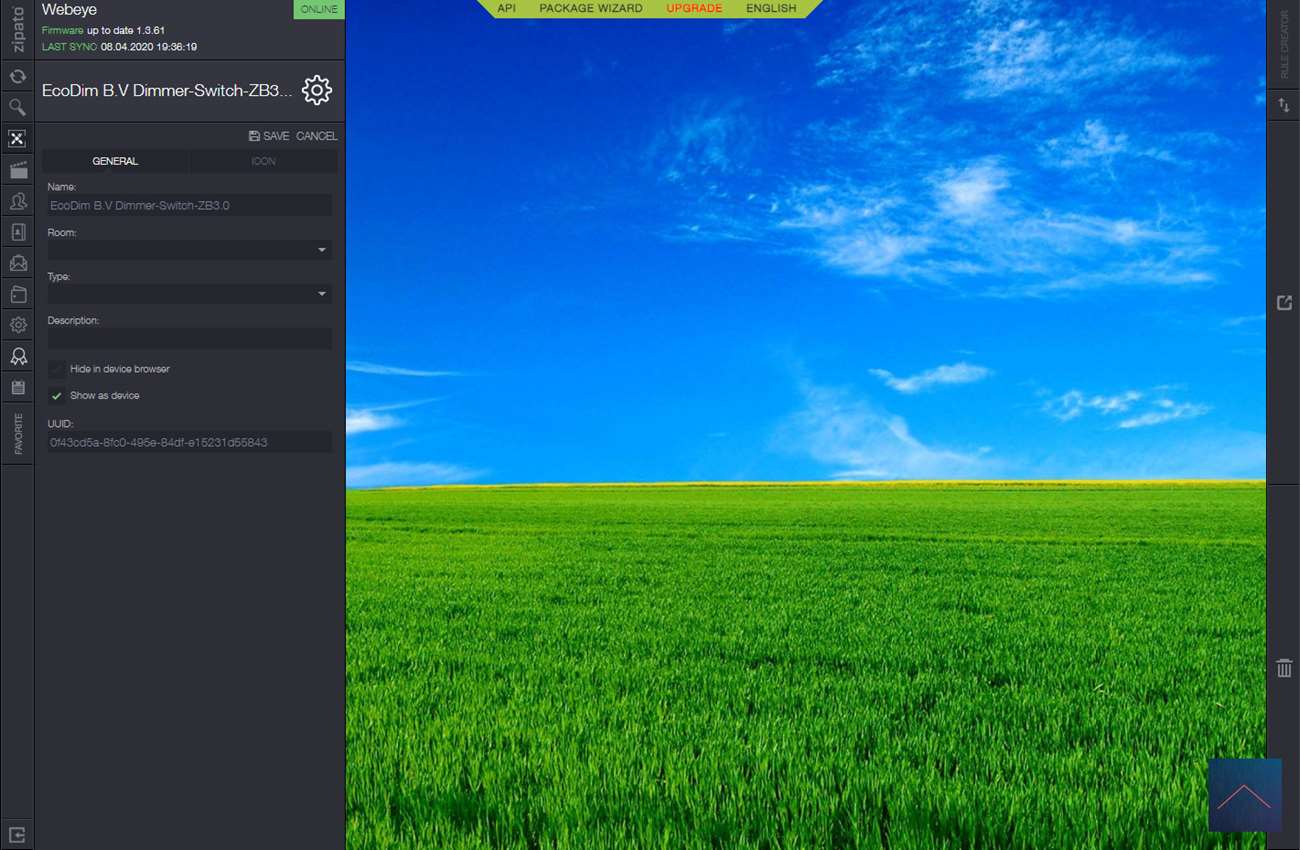1300x850 pixels.
Task: Click the trash bin icon
Action: [1284, 668]
